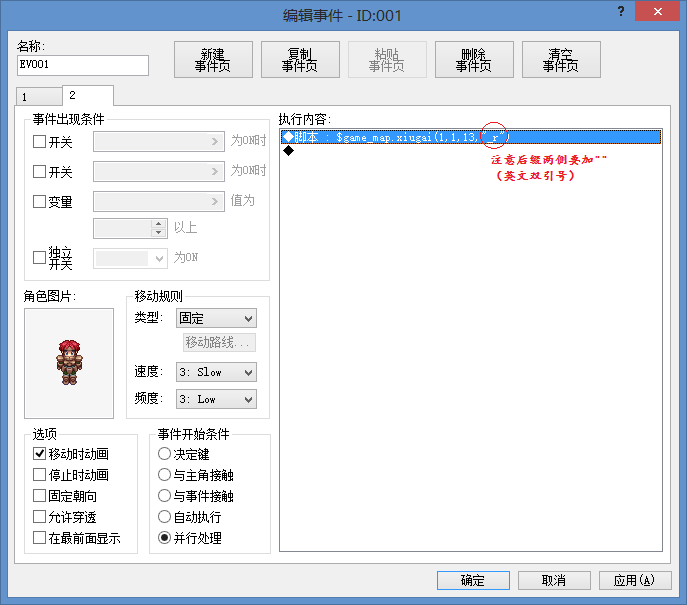Enable the 允许穿透 option

[39, 517]
